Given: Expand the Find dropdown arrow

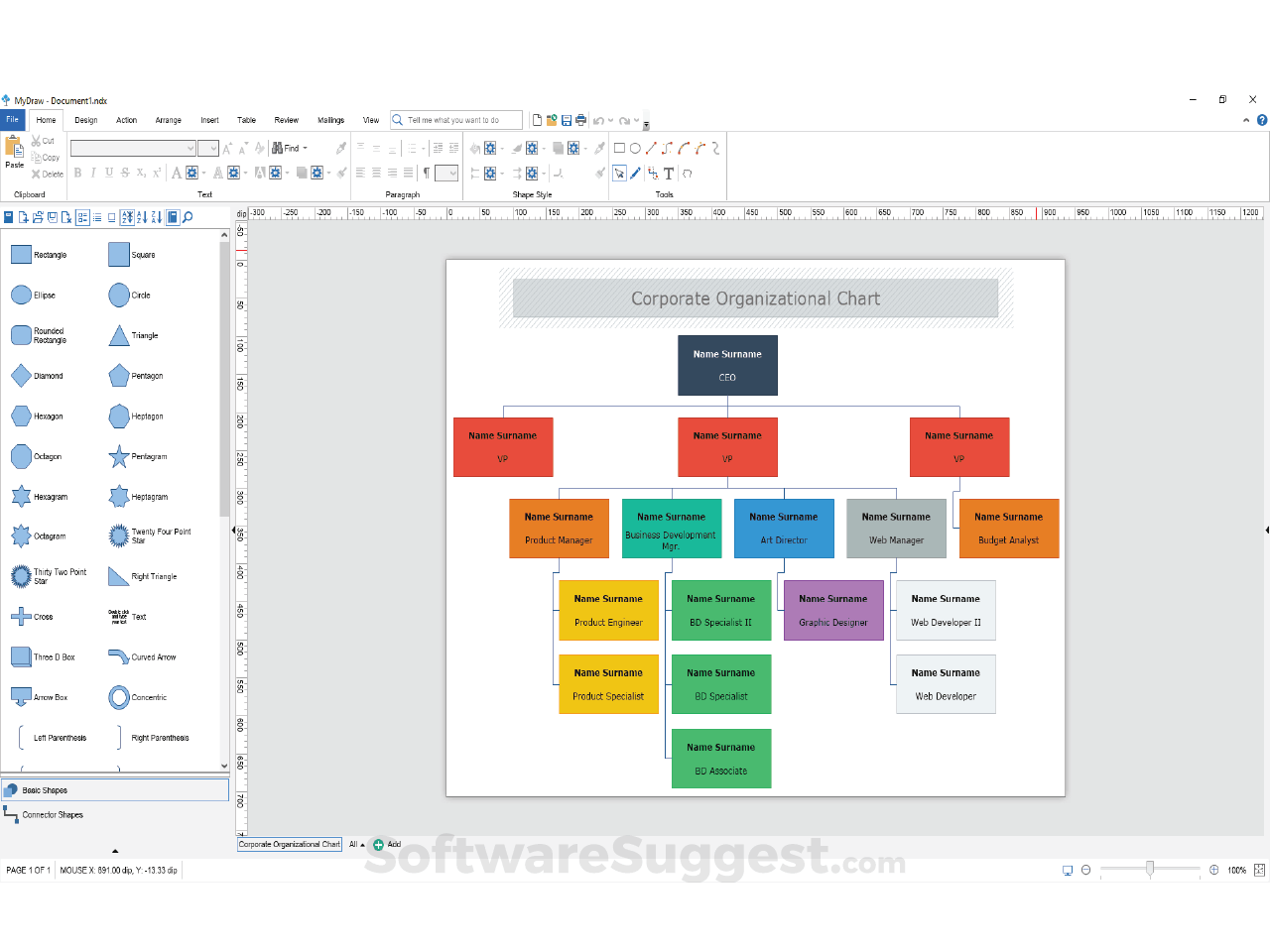Looking at the screenshot, I should coord(306,148).
